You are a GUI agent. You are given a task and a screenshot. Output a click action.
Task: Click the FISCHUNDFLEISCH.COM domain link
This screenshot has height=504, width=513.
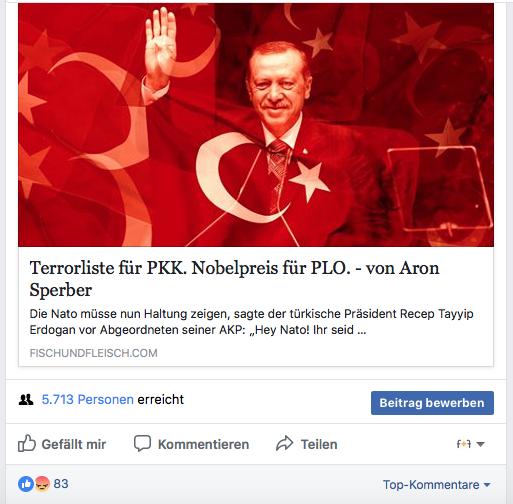pos(93,353)
